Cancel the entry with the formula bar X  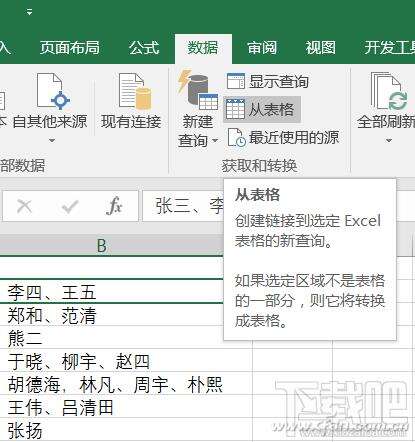(x=24, y=207)
